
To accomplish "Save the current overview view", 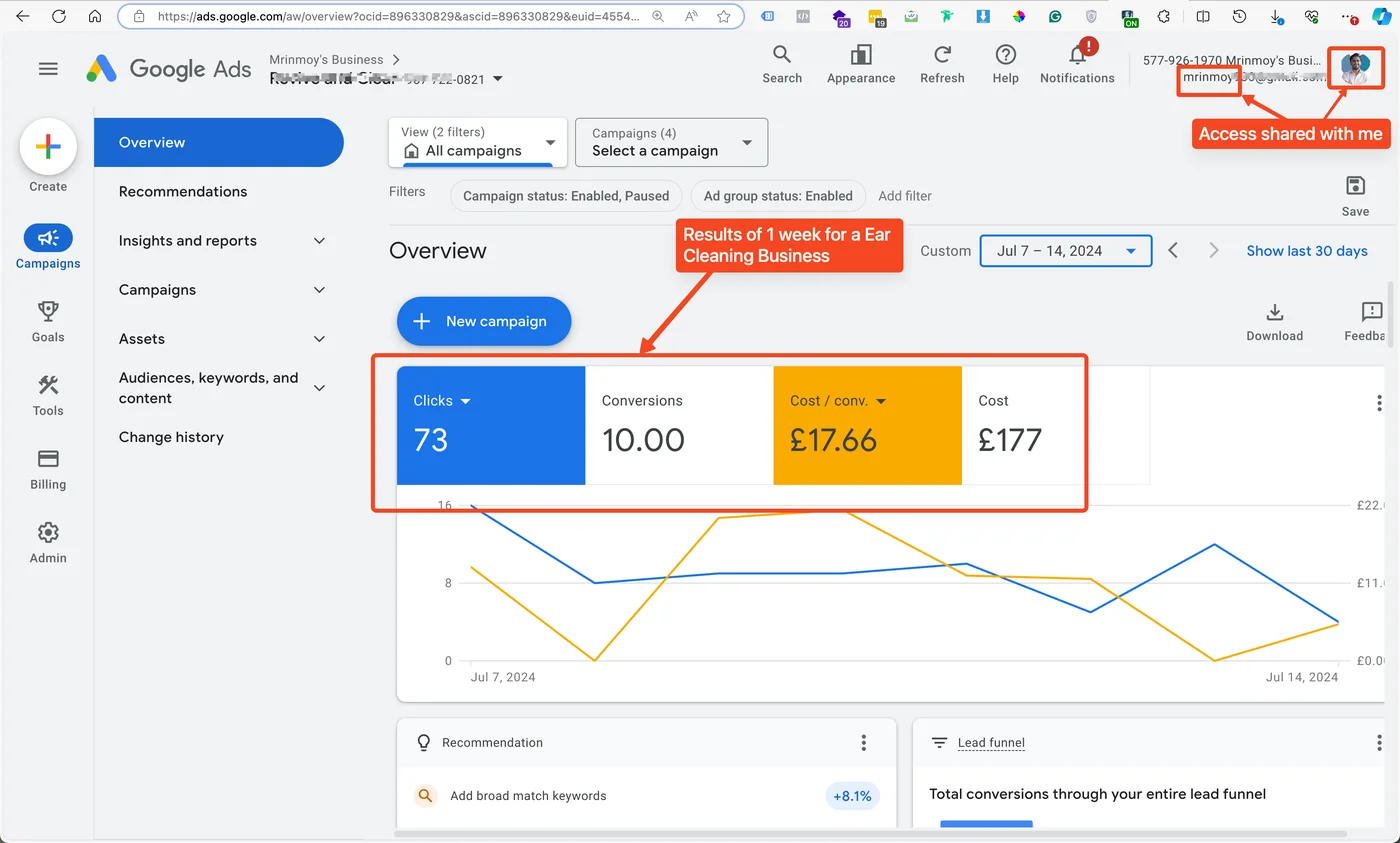I will coord(1355,194).
